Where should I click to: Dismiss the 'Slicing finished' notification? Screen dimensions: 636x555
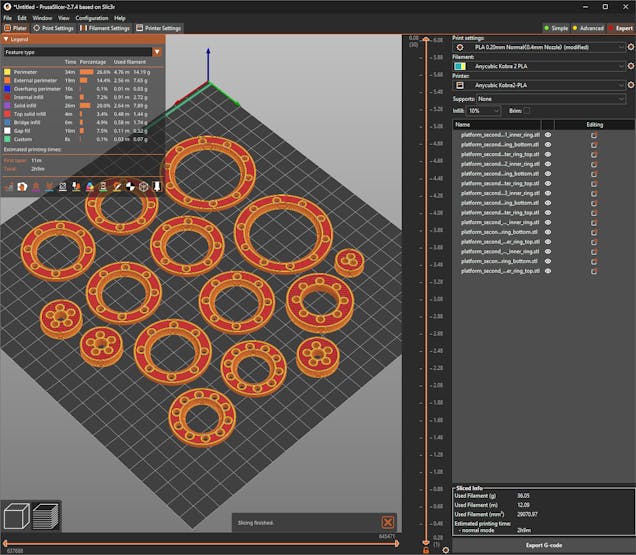click(x=387, y=522)
